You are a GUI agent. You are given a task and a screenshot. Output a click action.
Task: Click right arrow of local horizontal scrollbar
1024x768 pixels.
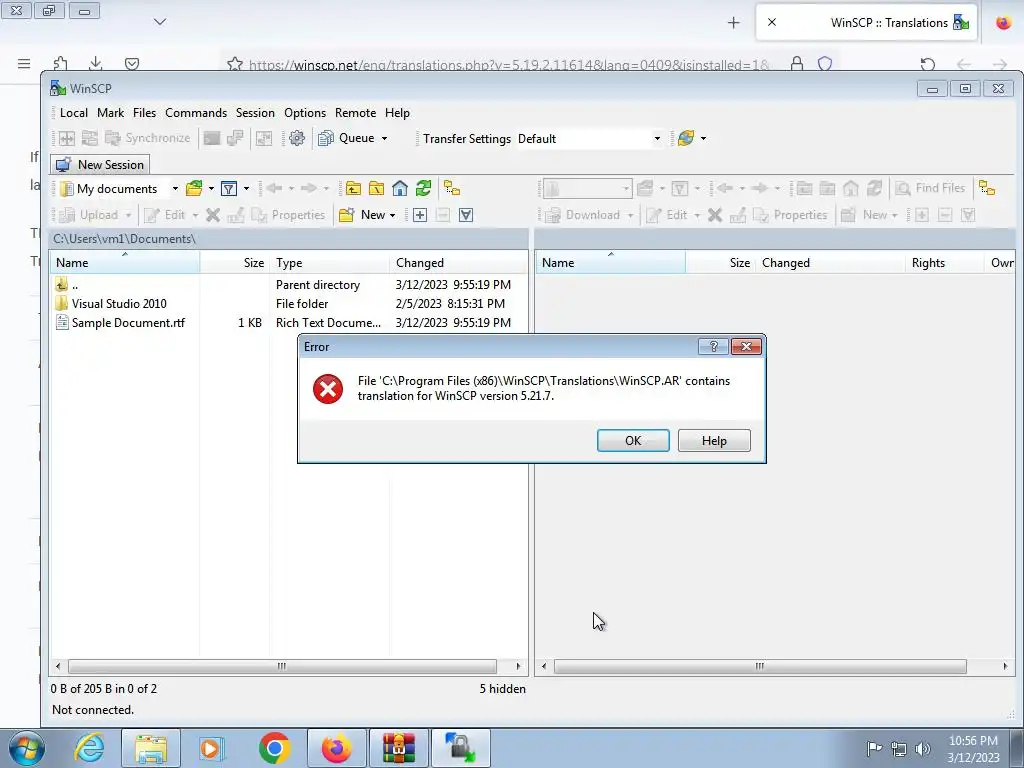click(x=519, y=666)
